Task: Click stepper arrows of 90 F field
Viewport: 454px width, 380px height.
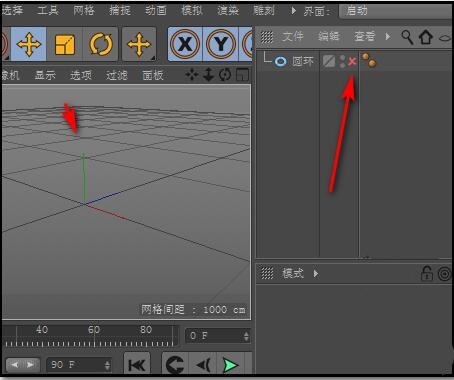Action: coord(107,365)
